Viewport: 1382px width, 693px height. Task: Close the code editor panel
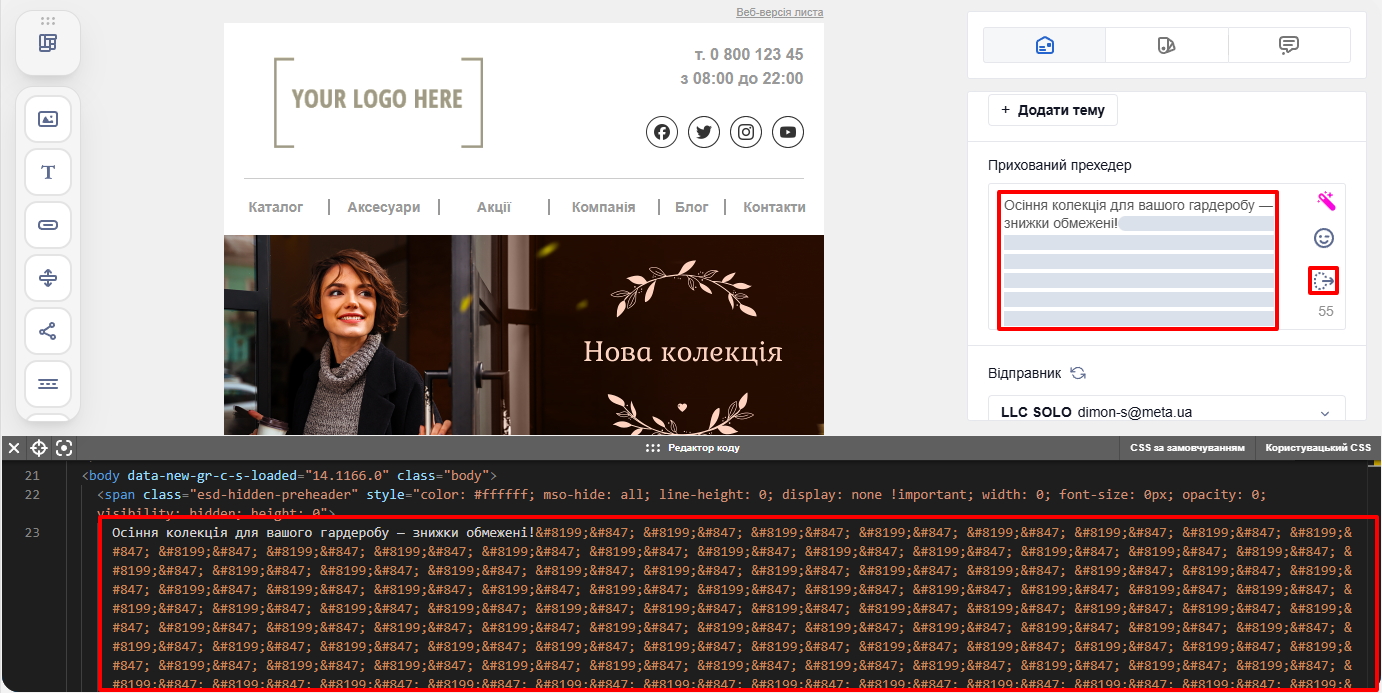(x=14, y=448)
